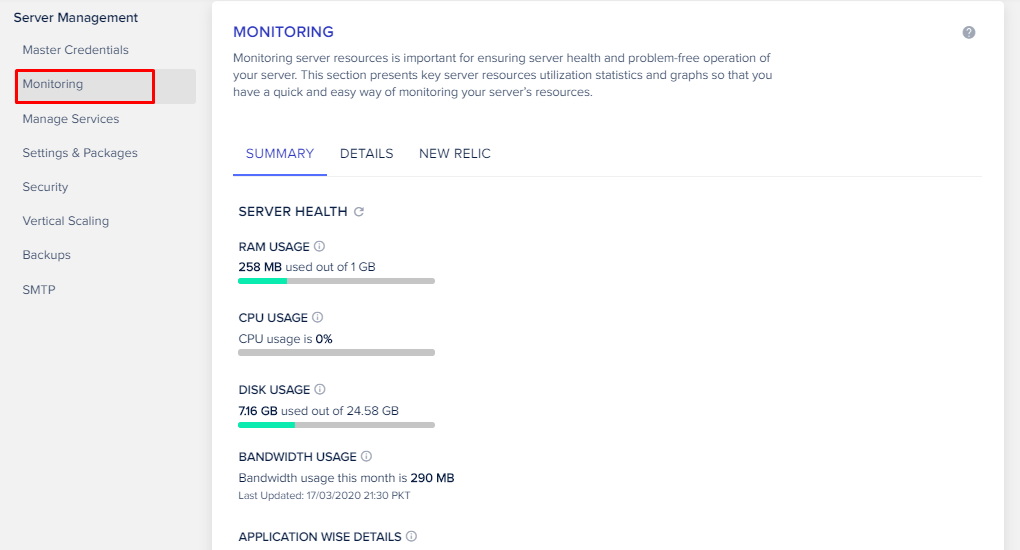The height and width of the screenshot is (550, 1020).
Task: Show RAM Usage info tooltip icon
Action: click(x=320, y=246)
